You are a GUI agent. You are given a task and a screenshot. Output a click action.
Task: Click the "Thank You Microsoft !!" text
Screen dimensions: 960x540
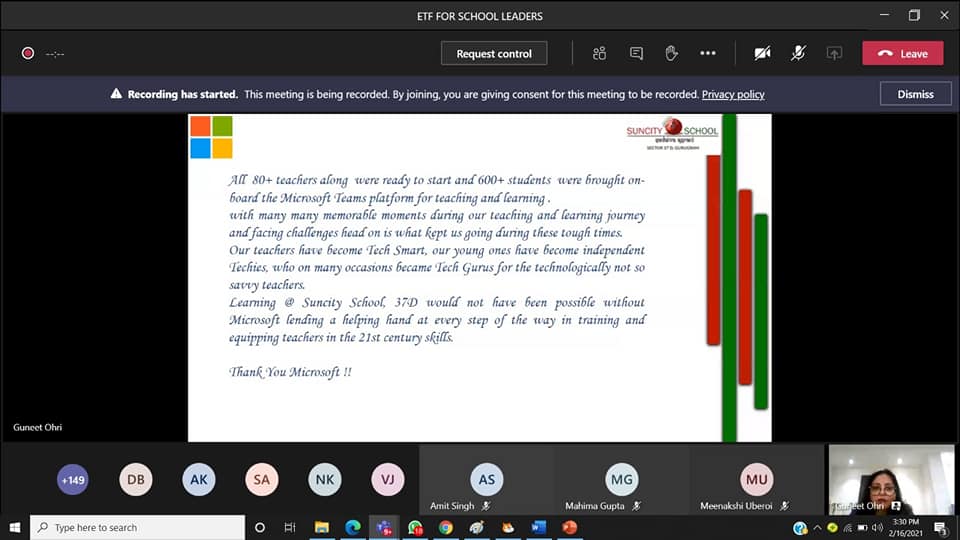(x=290, y=372)
